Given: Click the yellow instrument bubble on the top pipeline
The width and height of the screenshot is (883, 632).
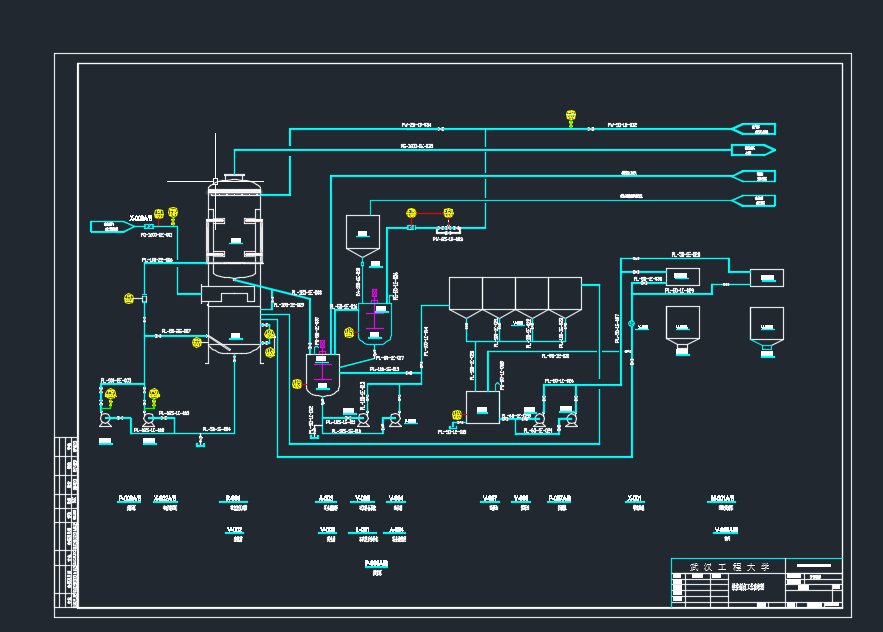Looking at the screenshot, I should (571, 117).
